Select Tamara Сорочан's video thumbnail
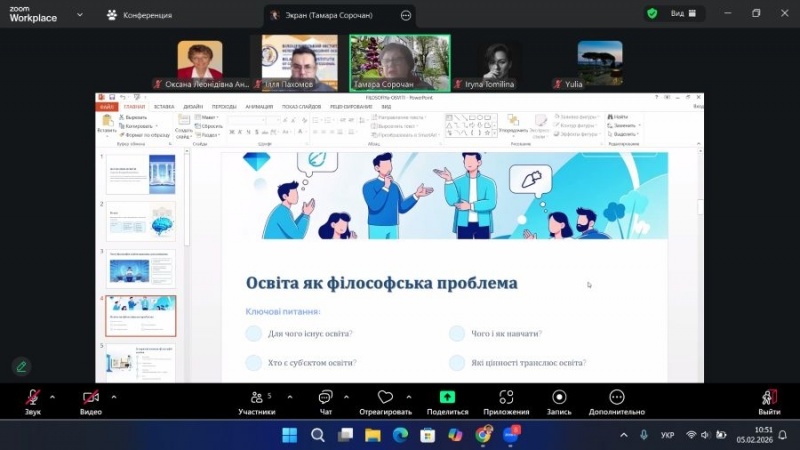This screenshot has height=450, width=800. point(399,62)
